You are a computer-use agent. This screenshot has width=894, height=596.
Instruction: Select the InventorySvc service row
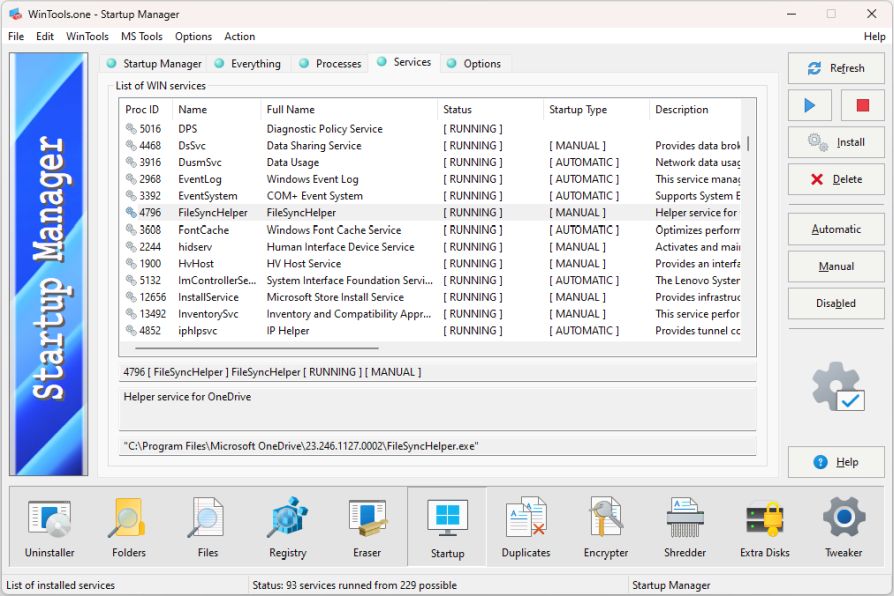430,314
